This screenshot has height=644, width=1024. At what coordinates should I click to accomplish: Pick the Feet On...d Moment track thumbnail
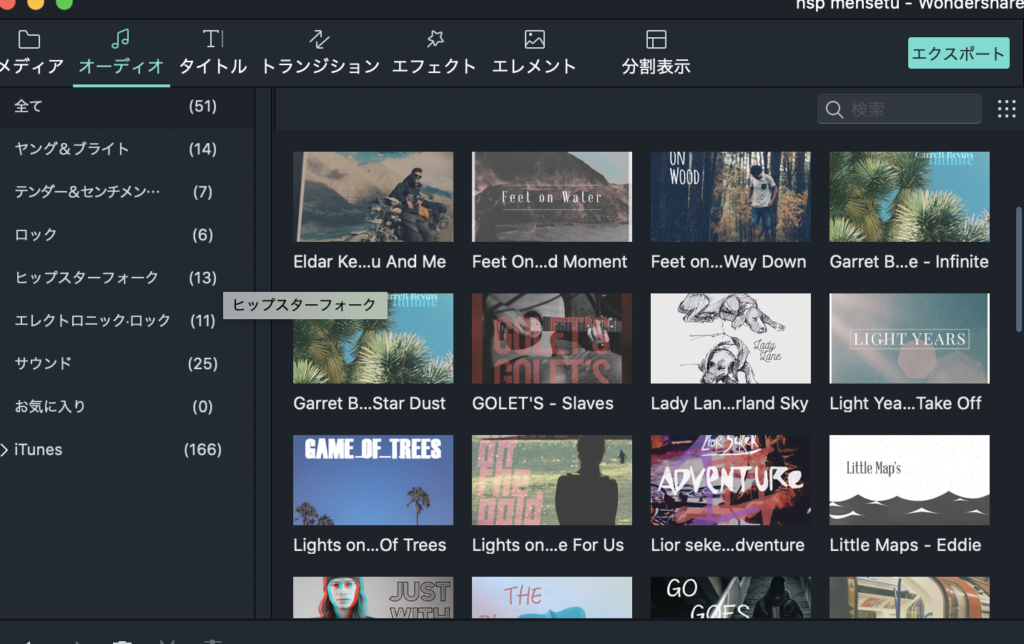click(552, 197)
